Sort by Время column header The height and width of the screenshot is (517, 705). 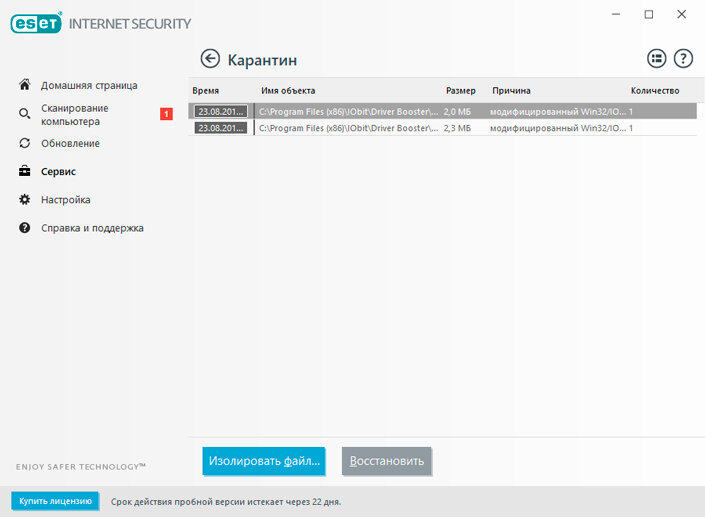[x=205, y=90]
